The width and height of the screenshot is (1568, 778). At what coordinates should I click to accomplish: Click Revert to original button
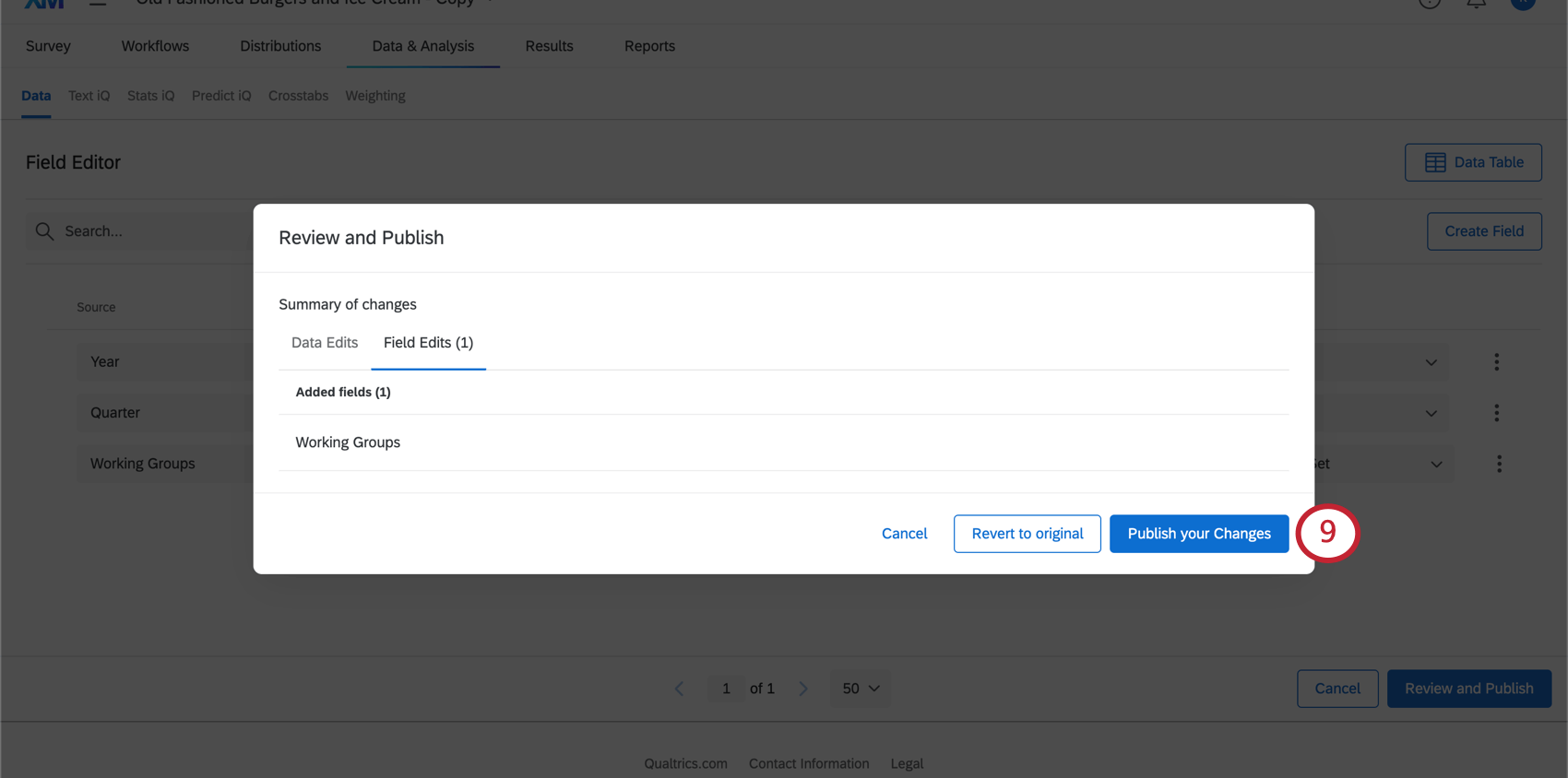[x=1027, y=534]
